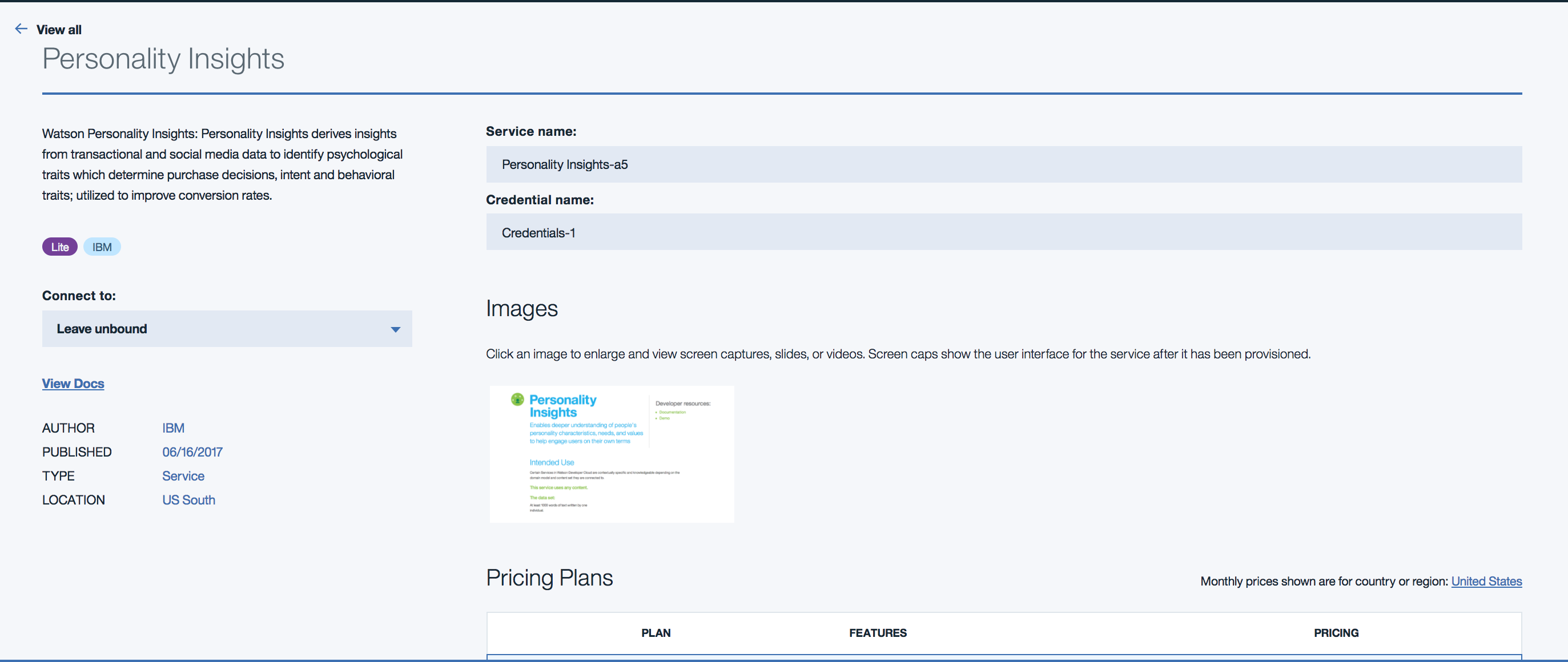Click the Service name: label

coord(531,131)
